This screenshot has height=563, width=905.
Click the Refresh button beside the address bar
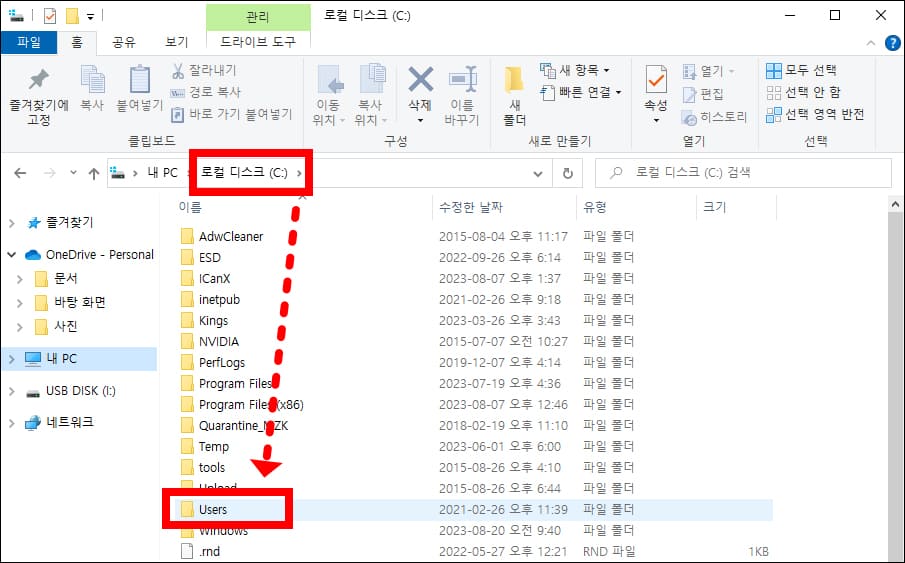(568, 173)
